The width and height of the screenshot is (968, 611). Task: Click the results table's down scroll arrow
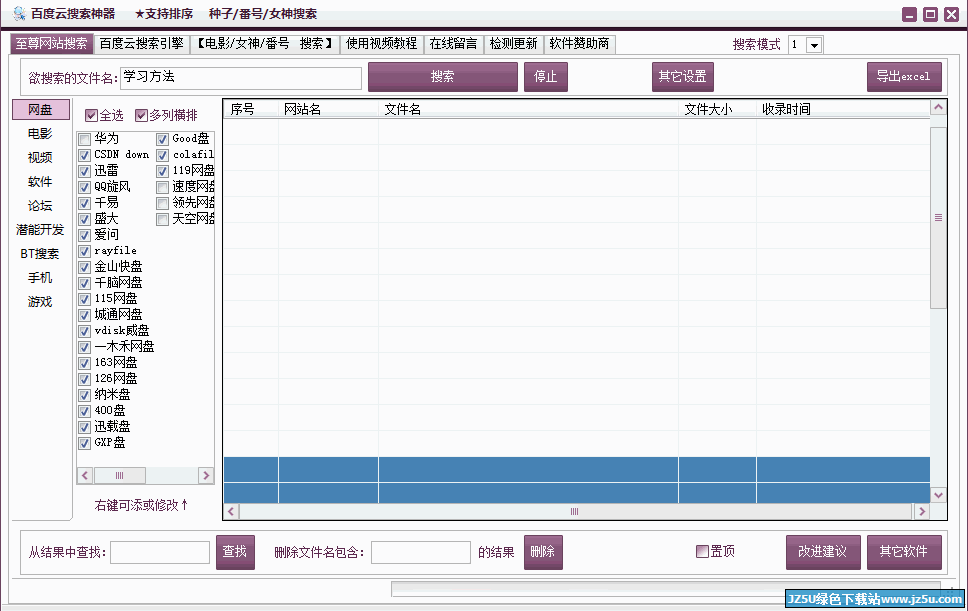click(938, 495)
